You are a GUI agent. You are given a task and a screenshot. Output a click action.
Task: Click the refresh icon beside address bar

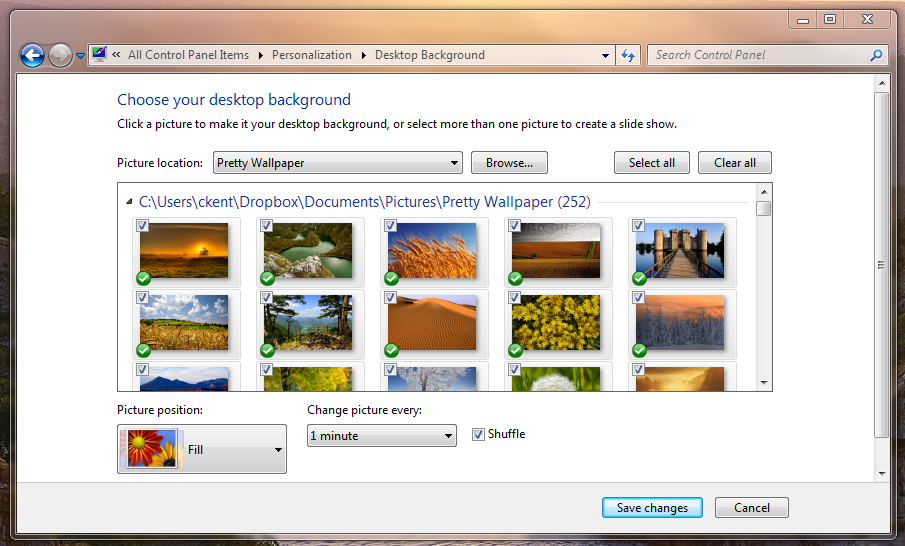pyautogui.click(x=628, y=56)
